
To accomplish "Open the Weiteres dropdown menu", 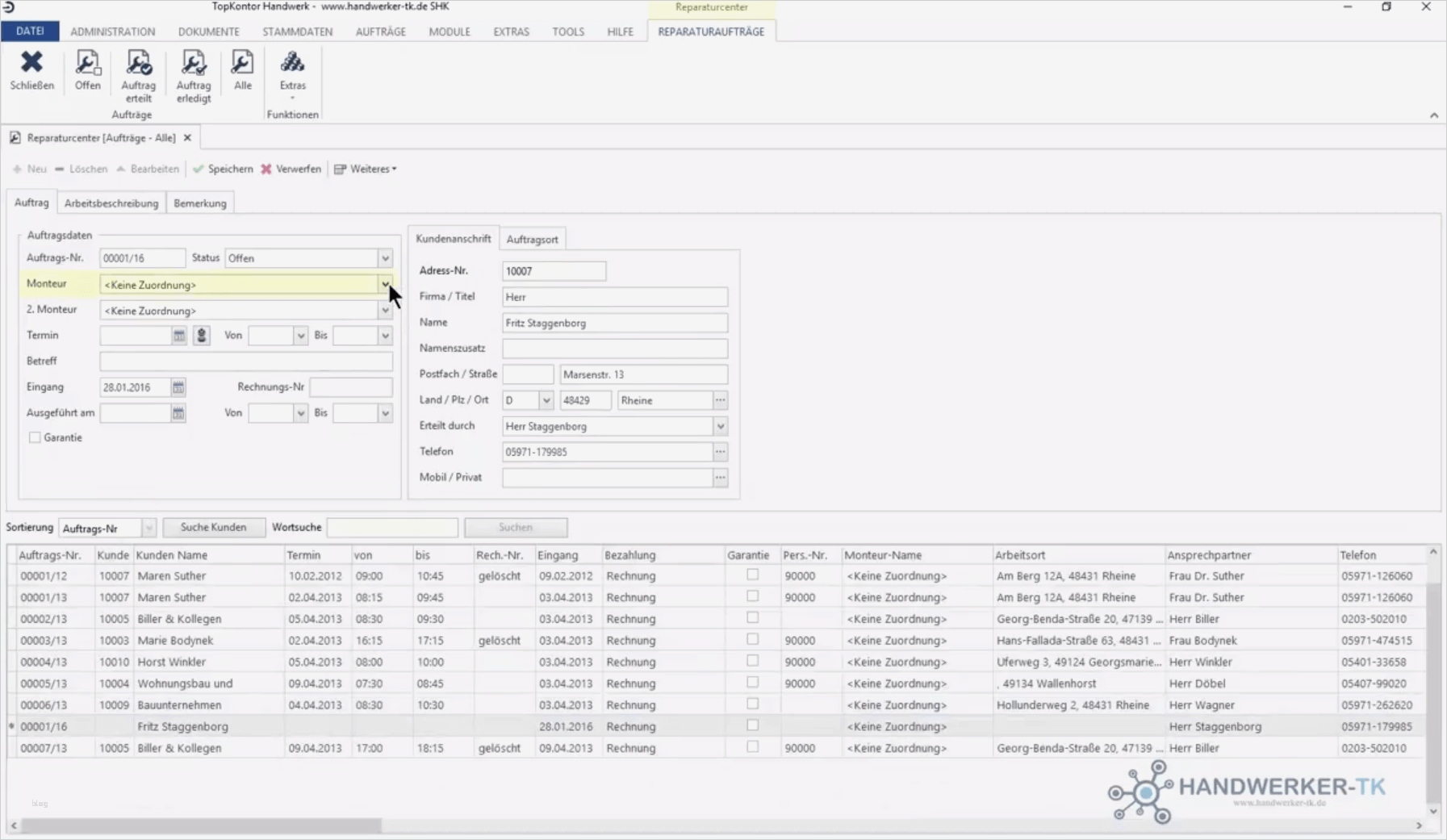I will coord(366,169).
